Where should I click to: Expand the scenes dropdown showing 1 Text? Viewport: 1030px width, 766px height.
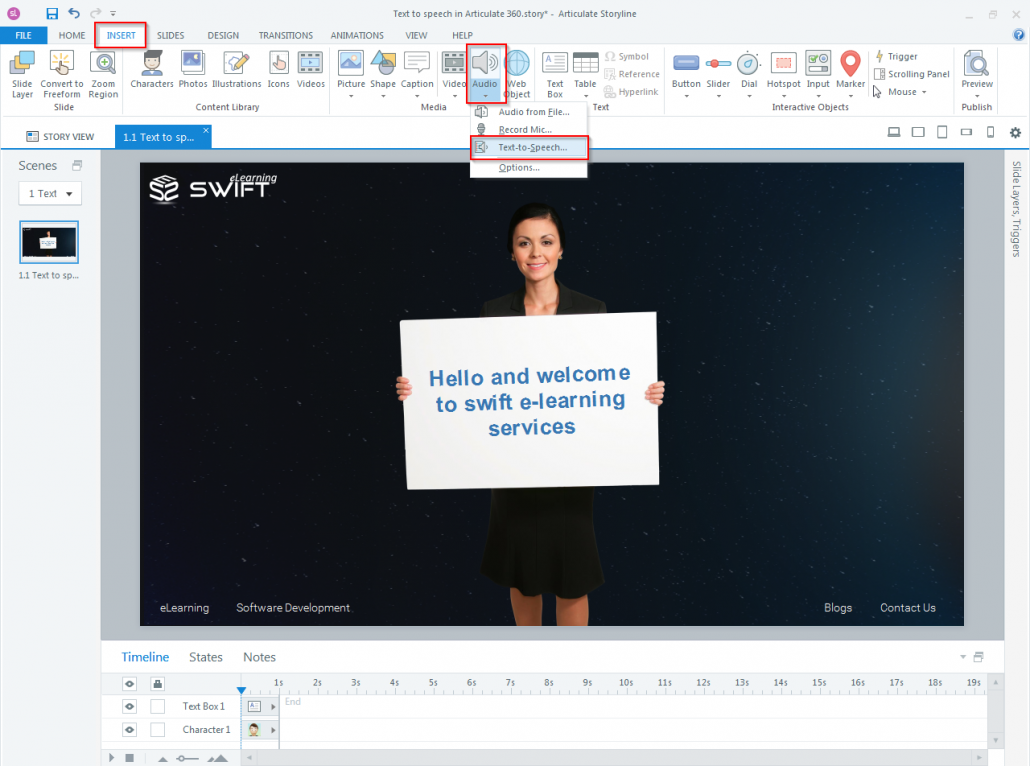tap(49, 193)
